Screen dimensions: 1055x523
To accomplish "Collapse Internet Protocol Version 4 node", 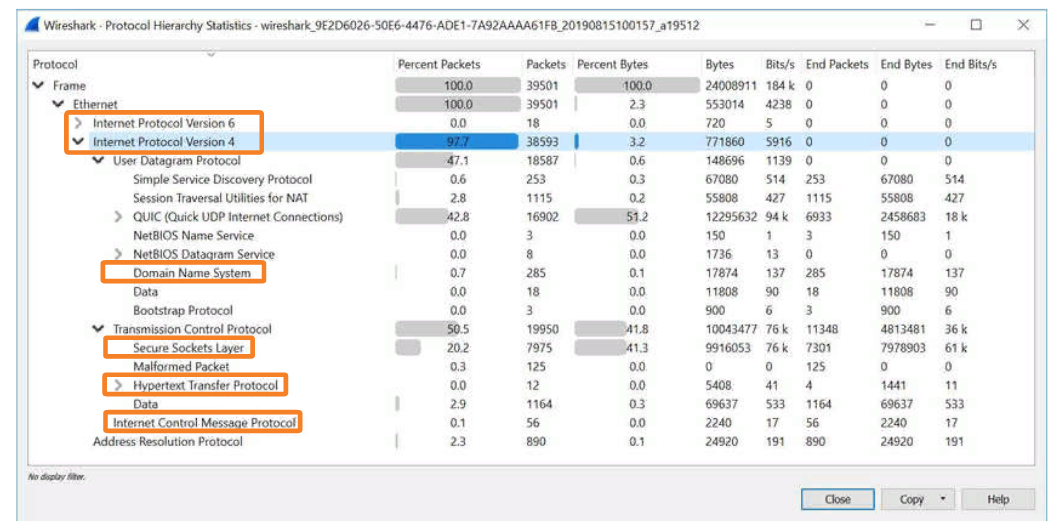I will (78, 141).
